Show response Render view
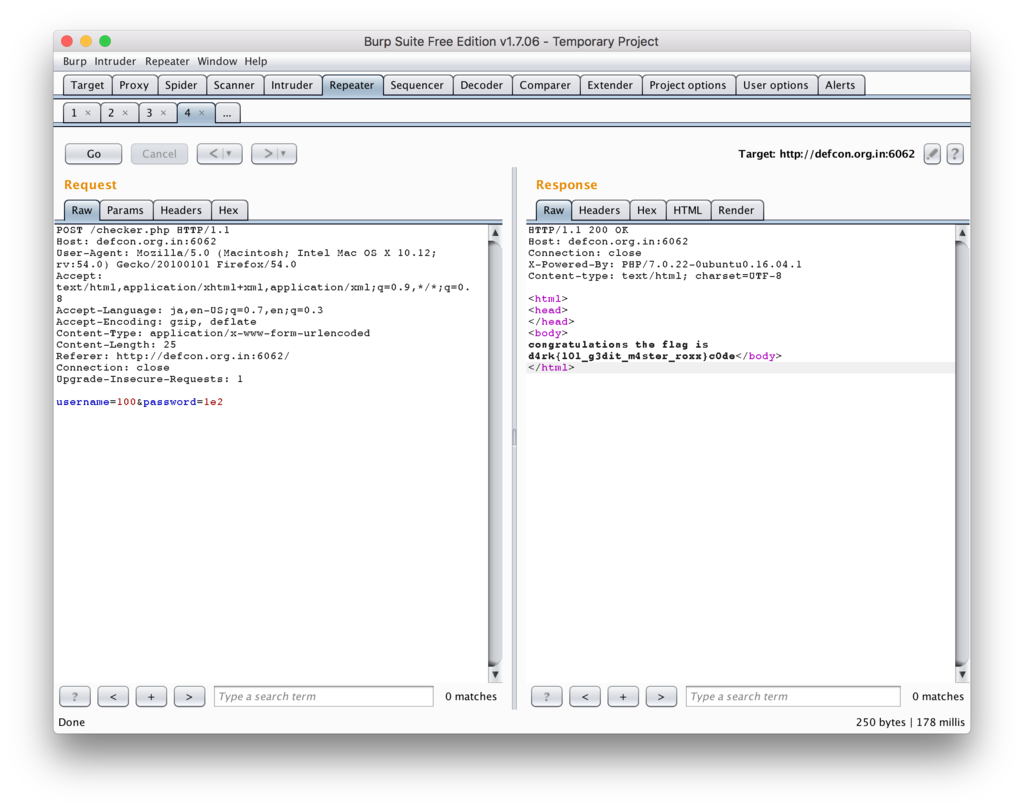Viewport: 1024px width, 810px height. coord(736,210)
